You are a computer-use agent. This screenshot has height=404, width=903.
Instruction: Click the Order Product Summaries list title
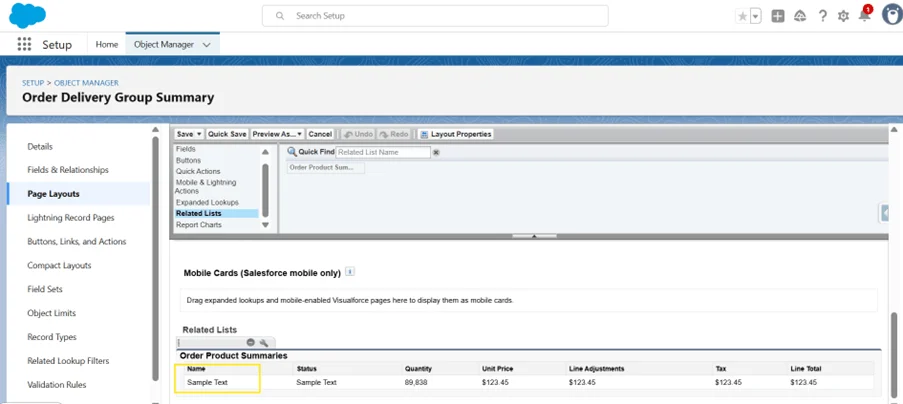coord(233,356)
